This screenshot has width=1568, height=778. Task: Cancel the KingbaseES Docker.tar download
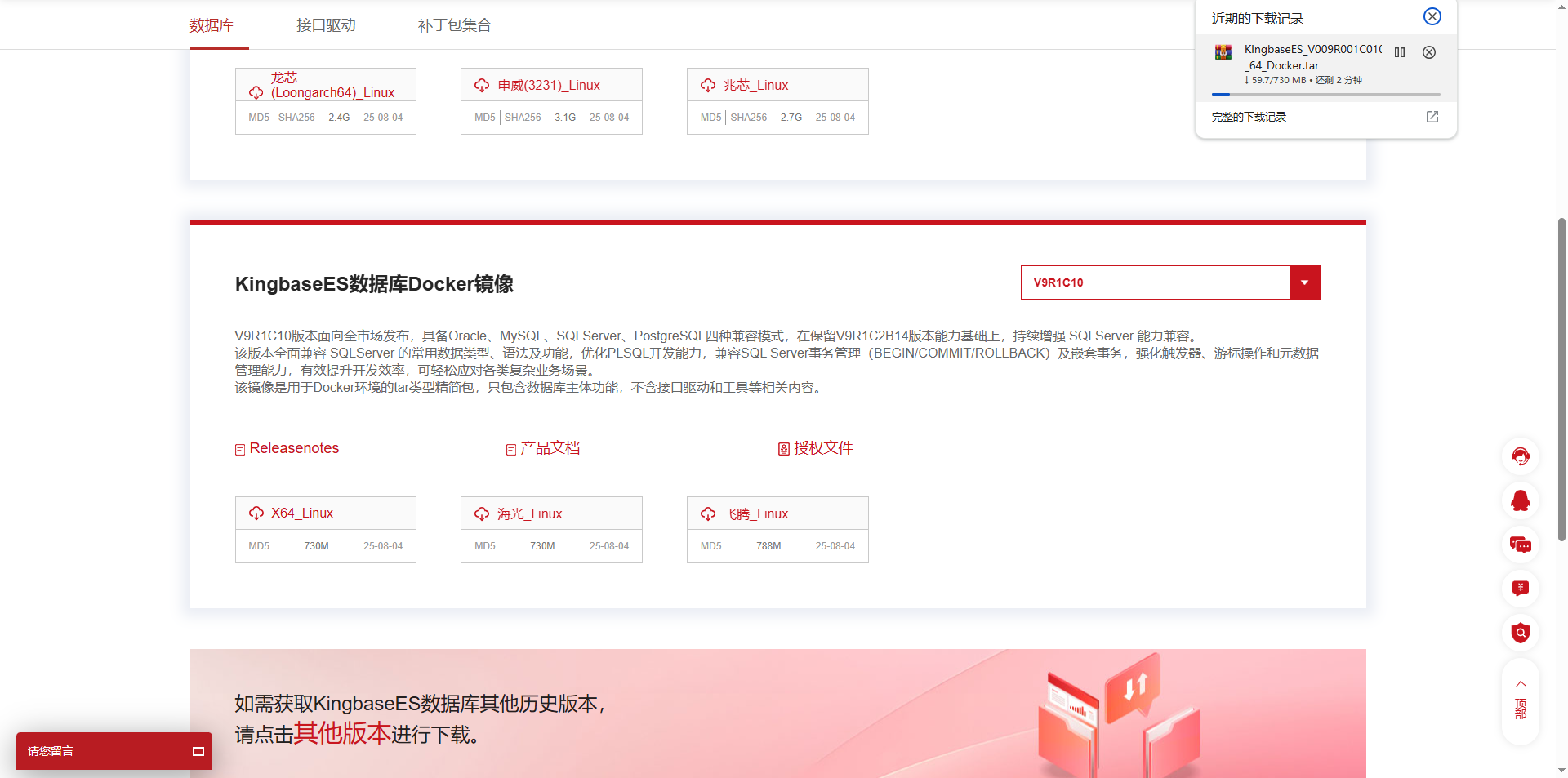click(1429, 52)
